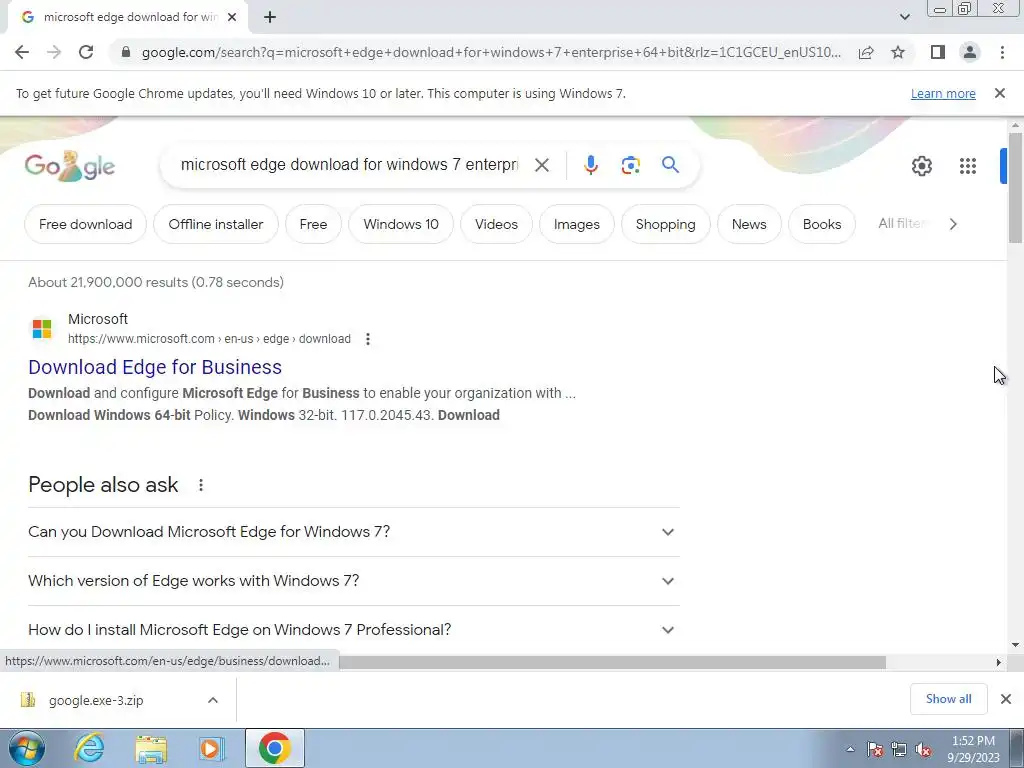Click the padlock site info icon

pos(126,52)
